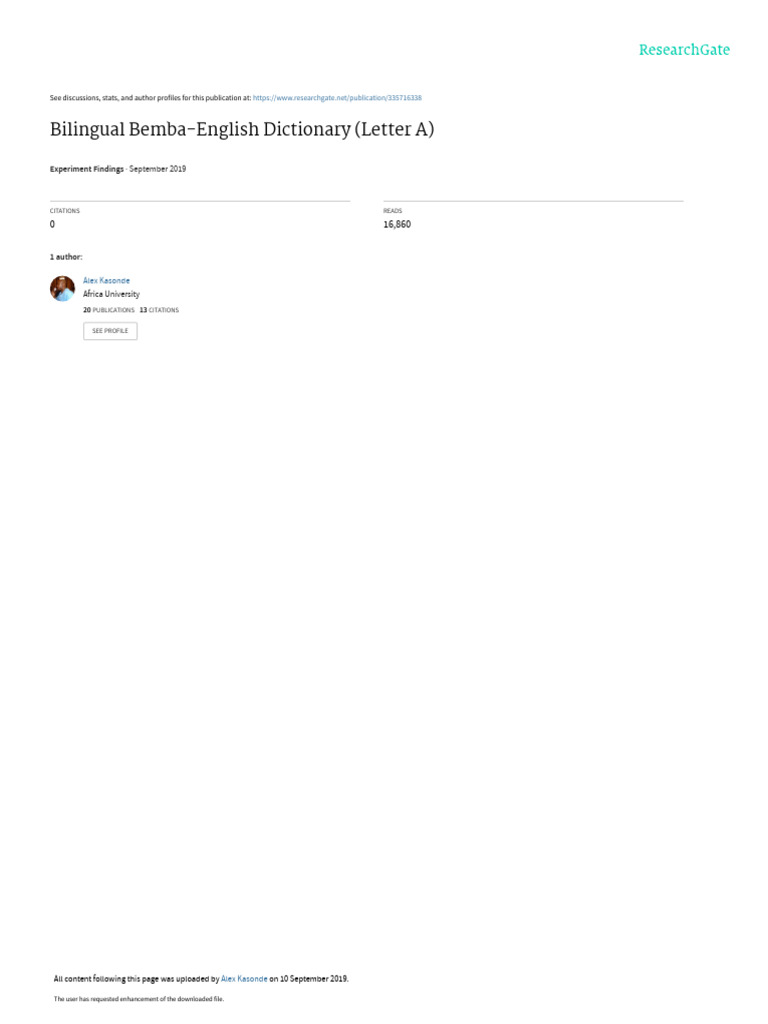This screenshot has width=768, height=1024.
Task: Click the Bilingual Bemba-English Dictionary title
Action: coord(242,129)
